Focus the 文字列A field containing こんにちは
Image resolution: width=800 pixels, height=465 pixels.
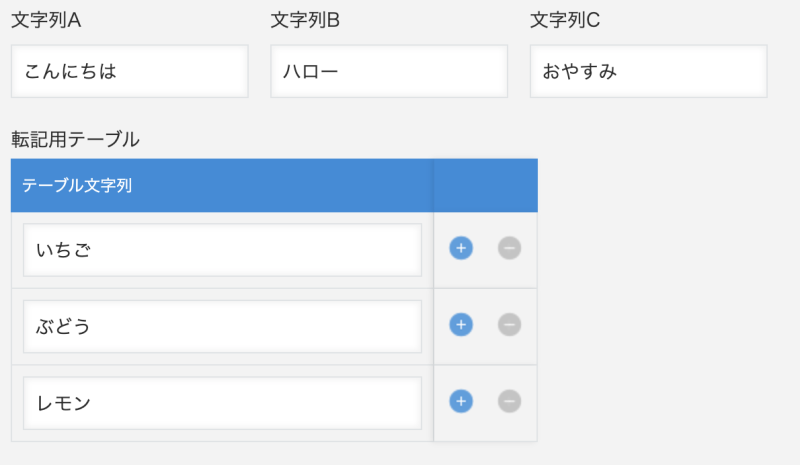coord(130,71)
